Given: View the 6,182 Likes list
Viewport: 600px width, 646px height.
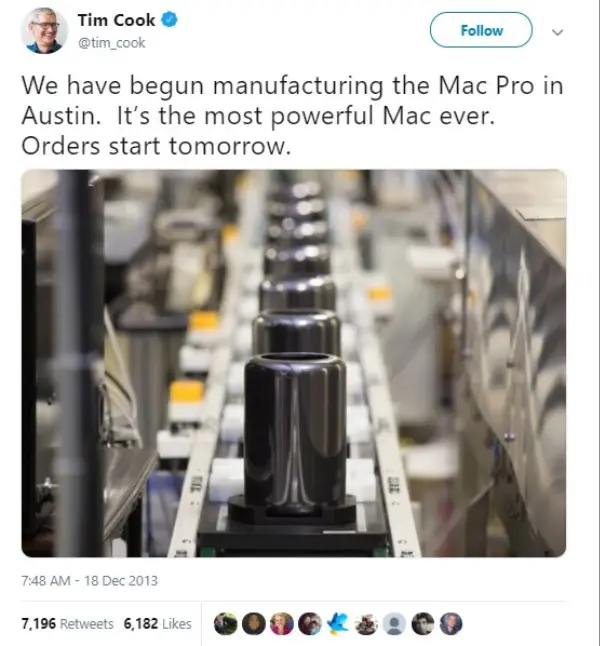Looking at the screenshot, I should click(x=157, y=624).
